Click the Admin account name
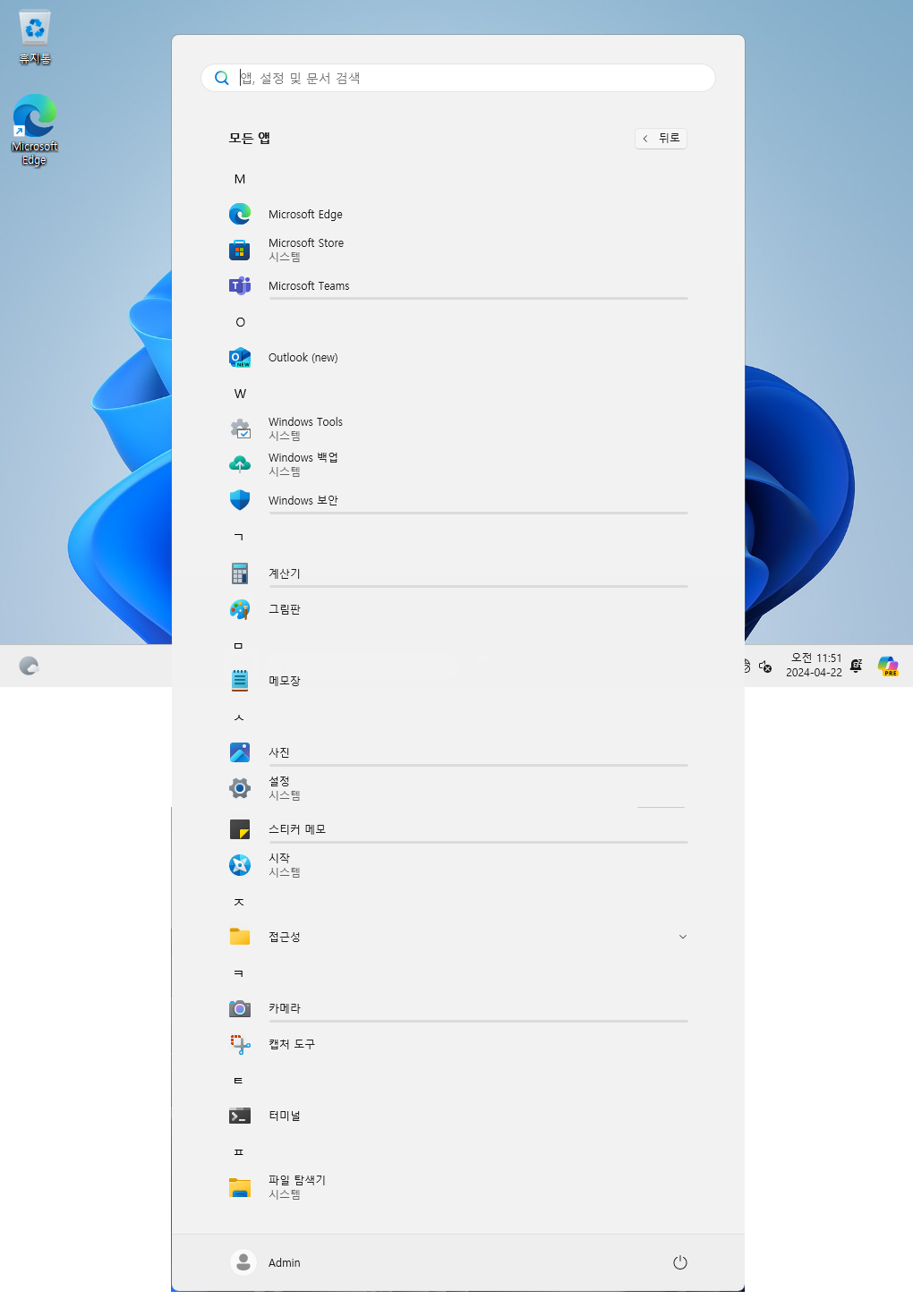Screen dimensions: 913x1316 pos(285,1263)
